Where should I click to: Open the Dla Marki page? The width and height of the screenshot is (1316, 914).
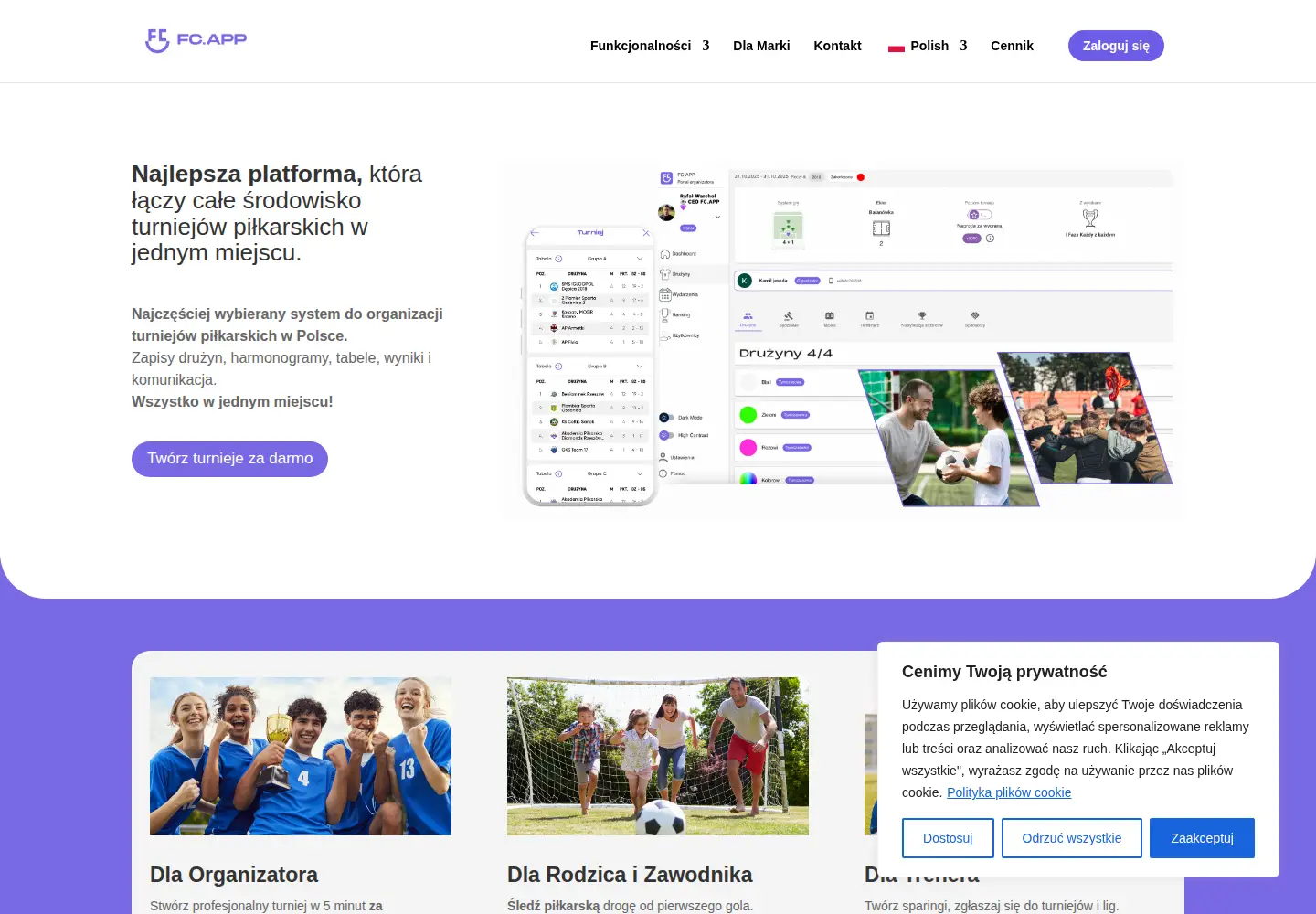point(761,46)
